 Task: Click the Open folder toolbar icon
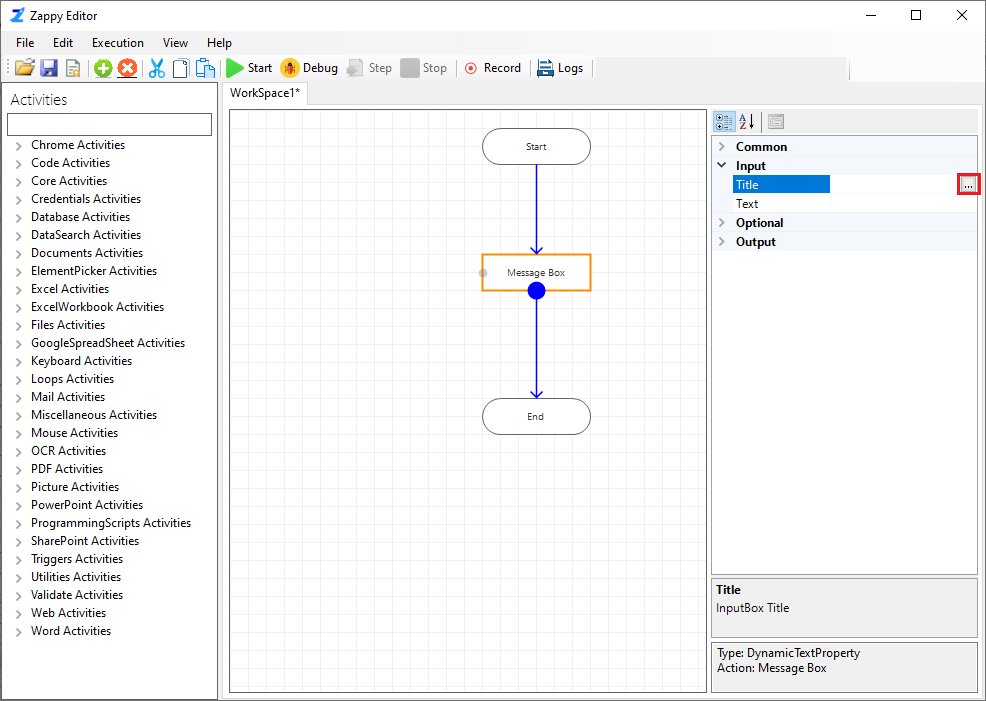[24, 68]
